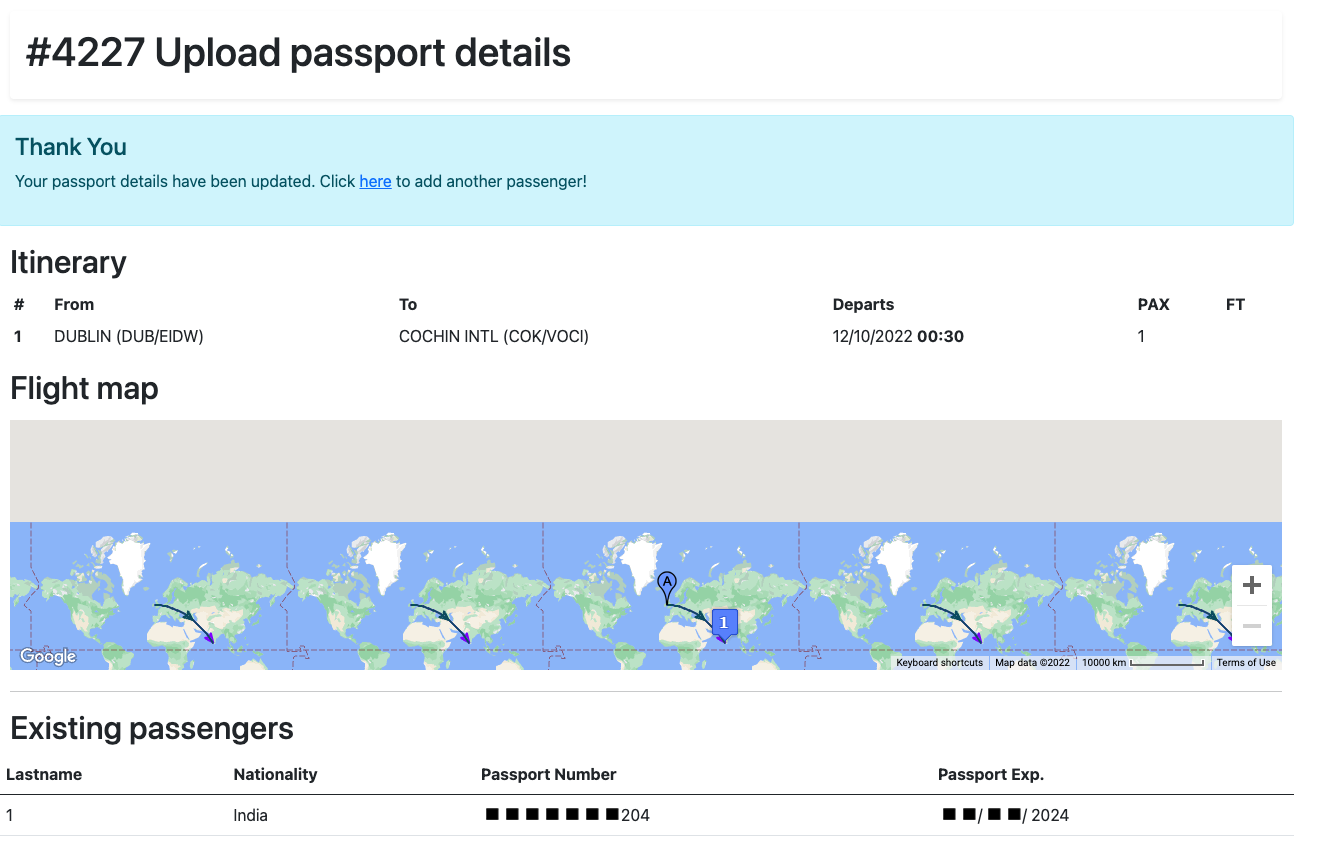Click the 12/10/2022 00:30 departure time
The width and height of the screenshot is (1330, 855).
point(898,336)
